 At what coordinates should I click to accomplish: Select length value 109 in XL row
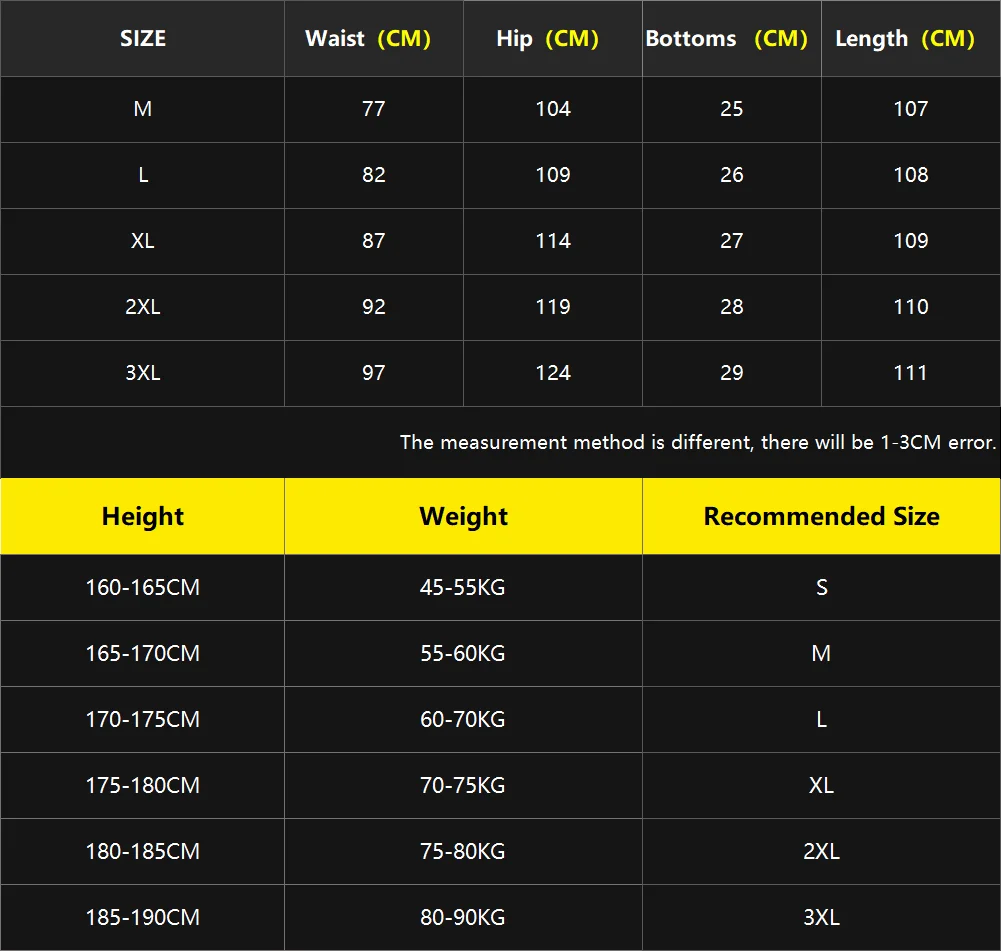click(x=911, y=241)
